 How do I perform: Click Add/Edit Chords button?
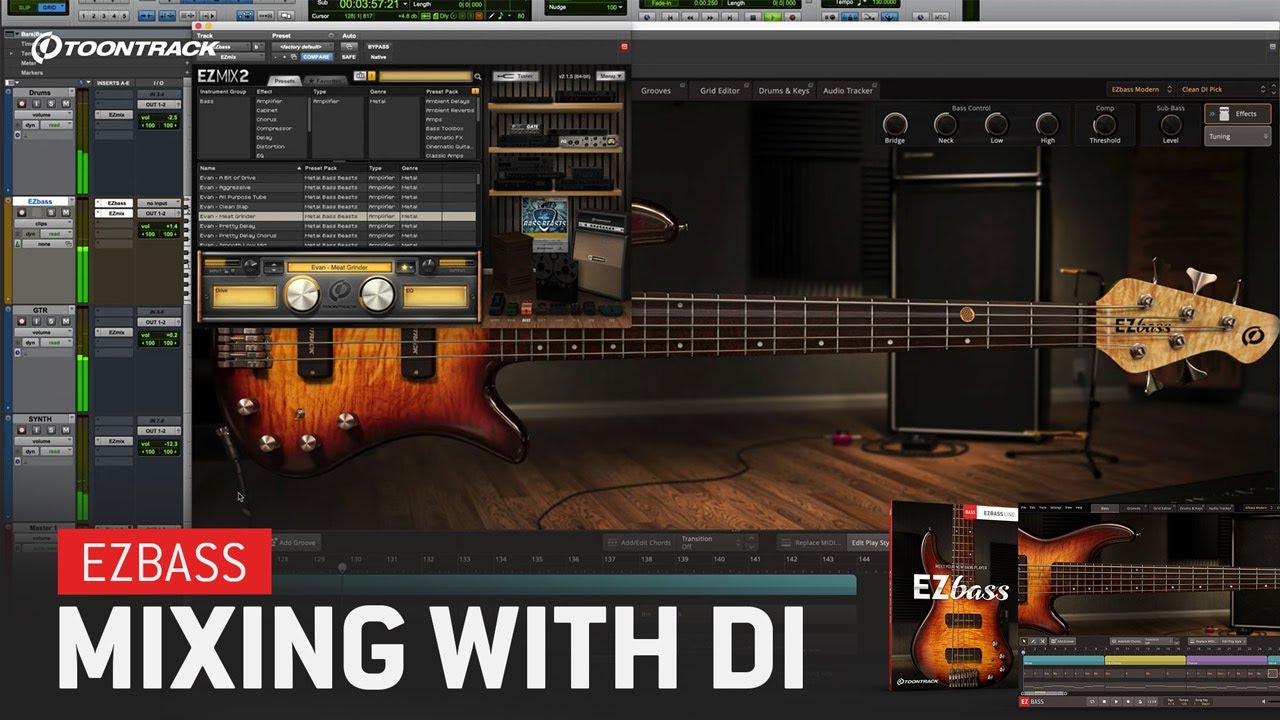click(638, 542)
